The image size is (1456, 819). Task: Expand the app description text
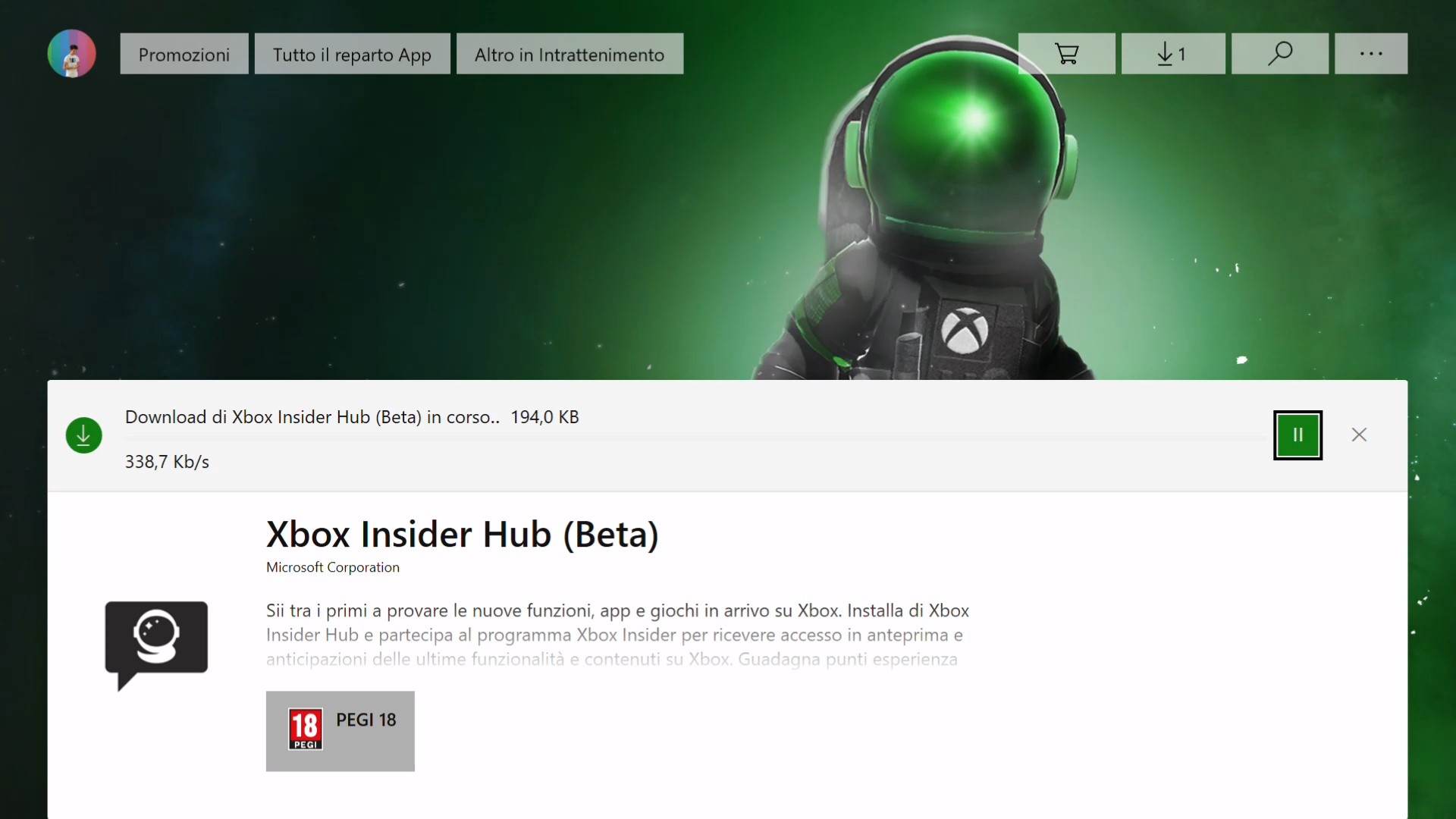tap(617, 635)
